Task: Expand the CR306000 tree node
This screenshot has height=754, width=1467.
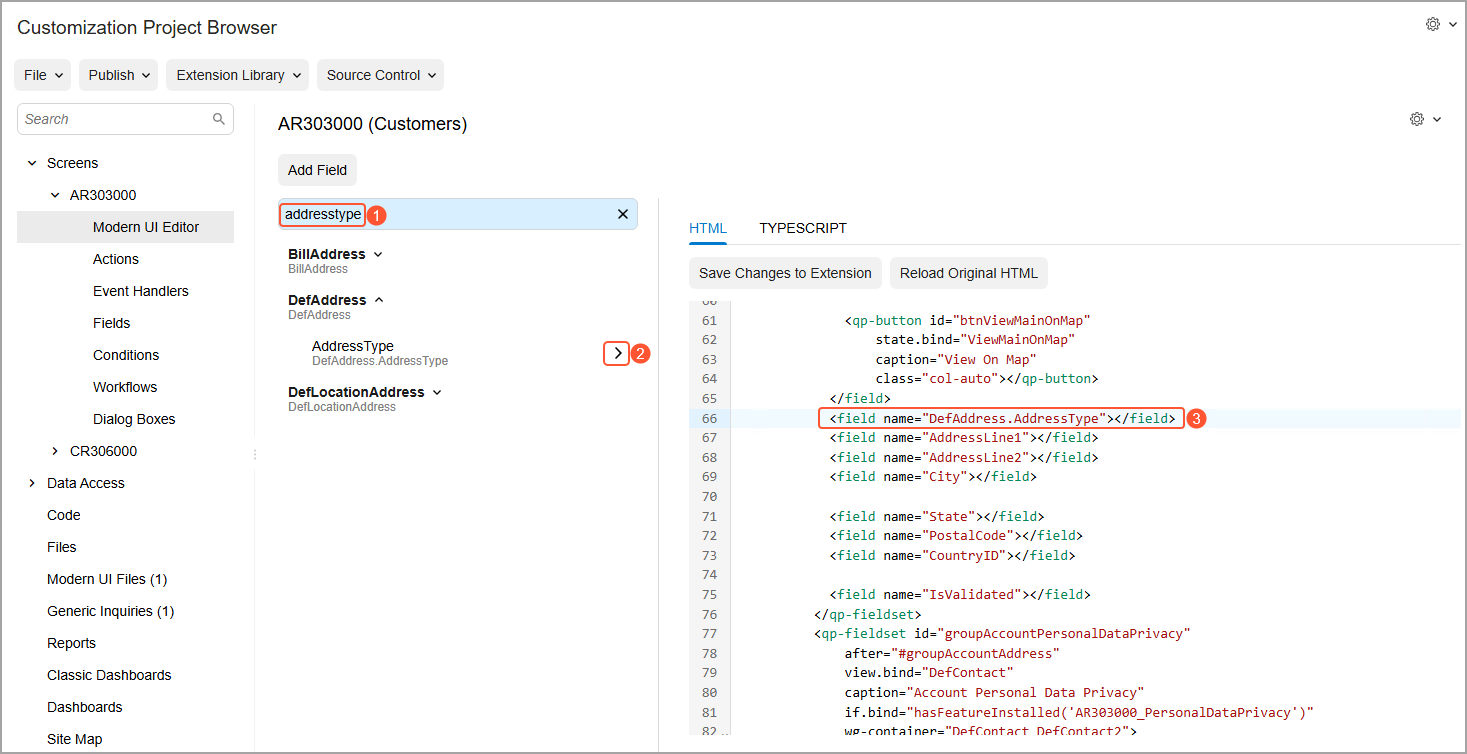Action: (55, 451)
